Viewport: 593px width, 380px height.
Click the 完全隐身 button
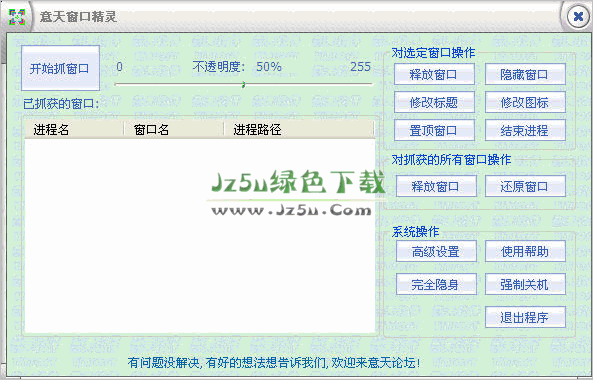436,284
